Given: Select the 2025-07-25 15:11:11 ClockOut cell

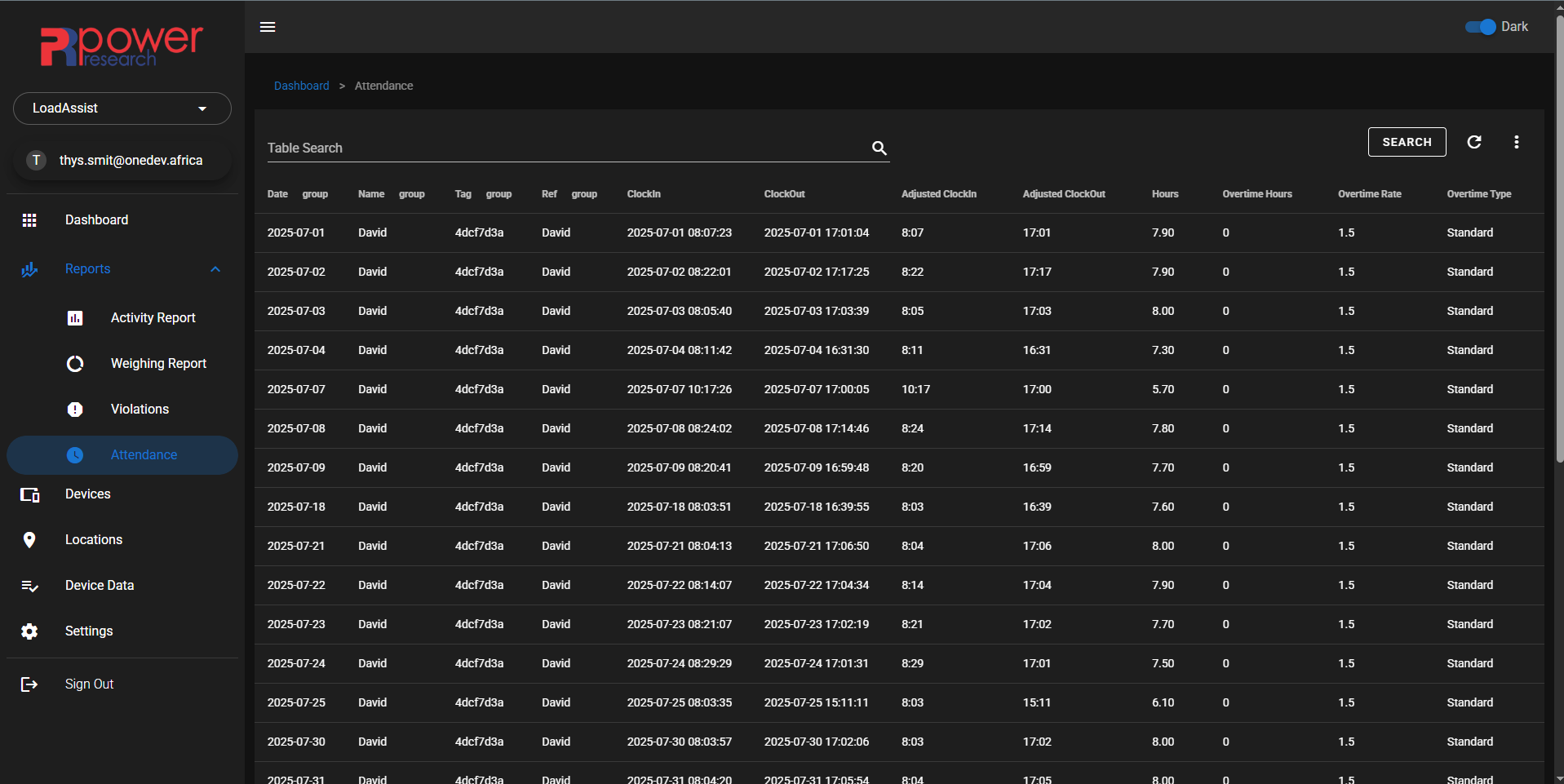Looking at the screenshot, I should pyautogui.click(x=816, y=703).
